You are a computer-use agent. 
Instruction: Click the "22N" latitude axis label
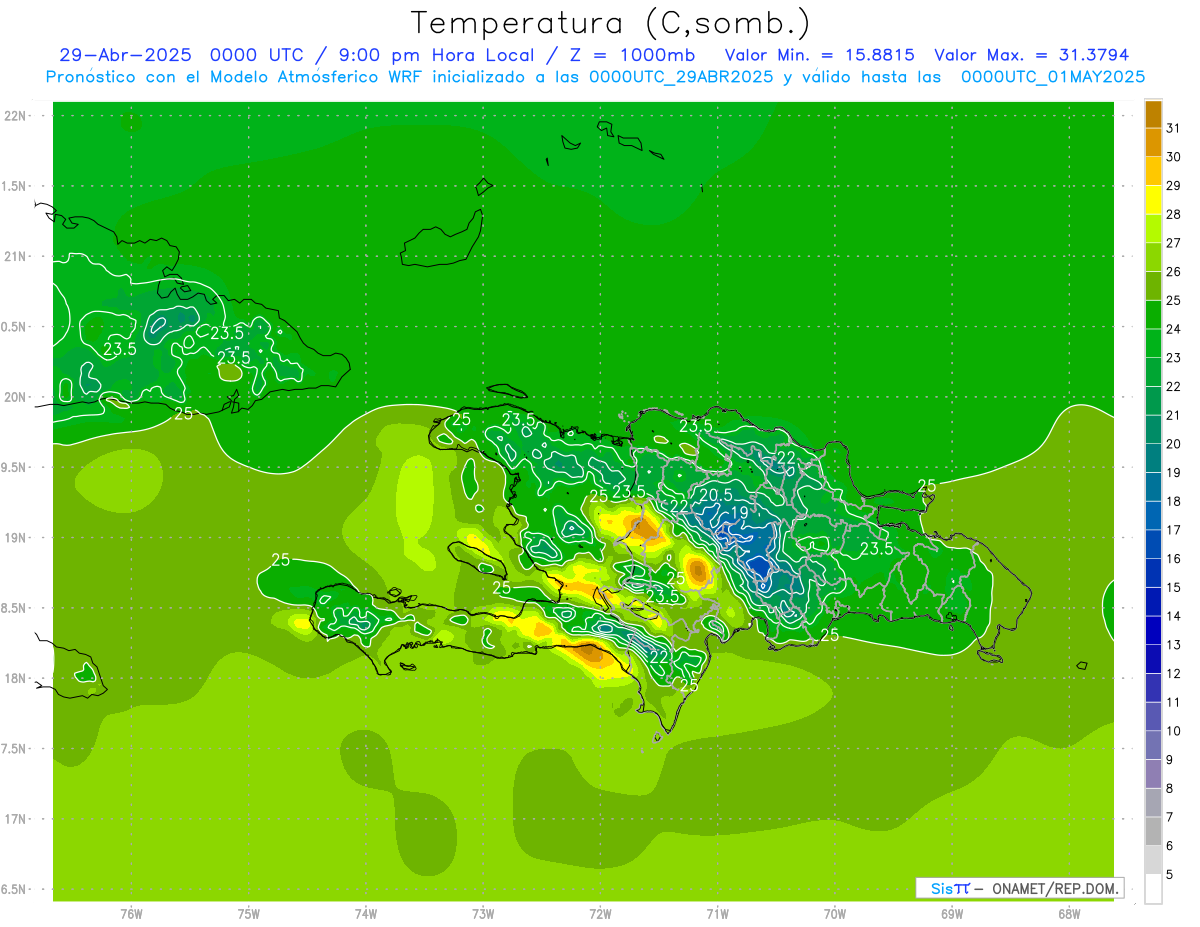(16, 116)
